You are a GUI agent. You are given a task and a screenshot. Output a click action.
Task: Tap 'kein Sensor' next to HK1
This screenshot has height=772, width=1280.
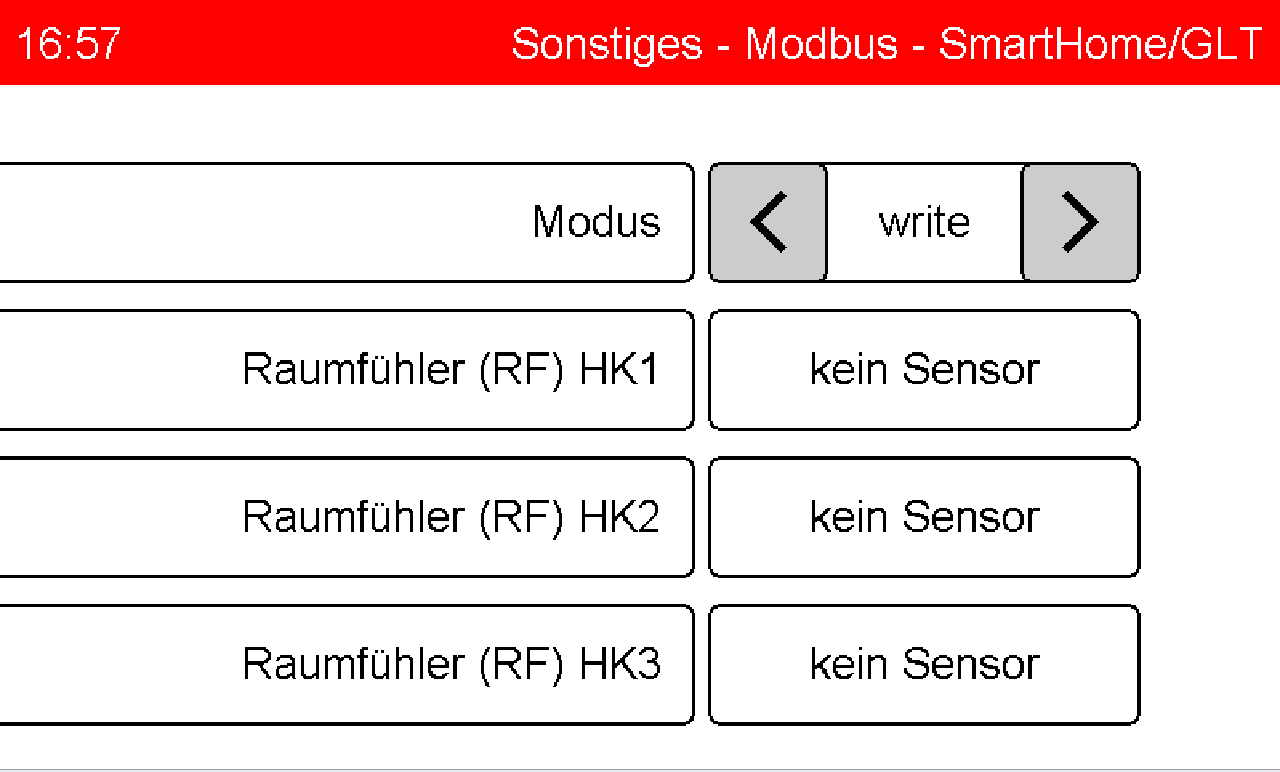pos(924,370)
